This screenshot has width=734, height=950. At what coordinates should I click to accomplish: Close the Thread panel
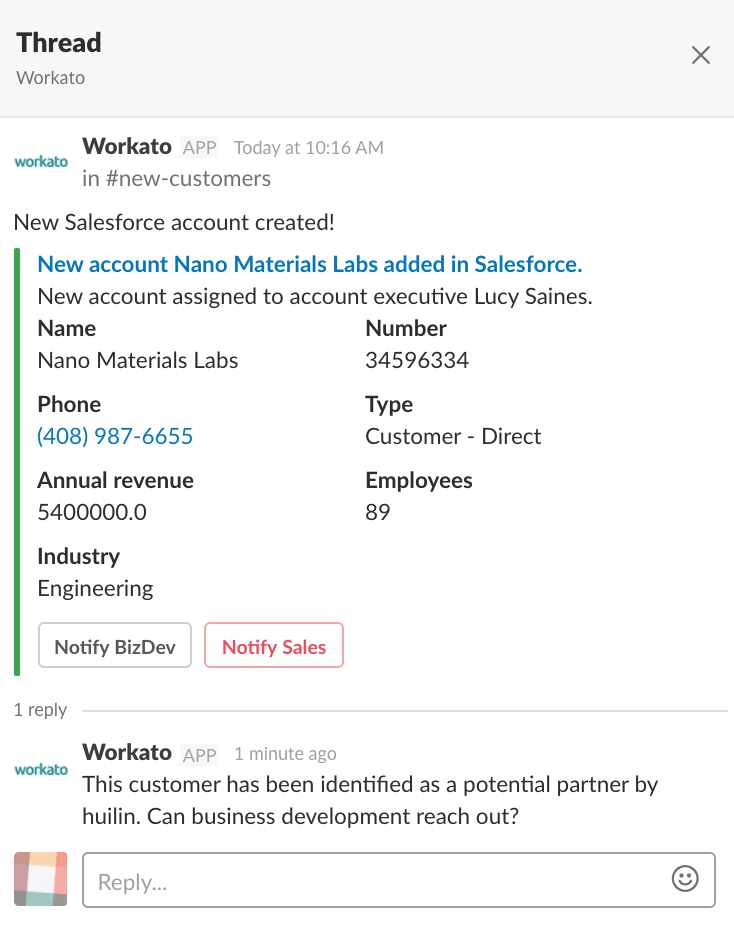(x=700, y=55)
